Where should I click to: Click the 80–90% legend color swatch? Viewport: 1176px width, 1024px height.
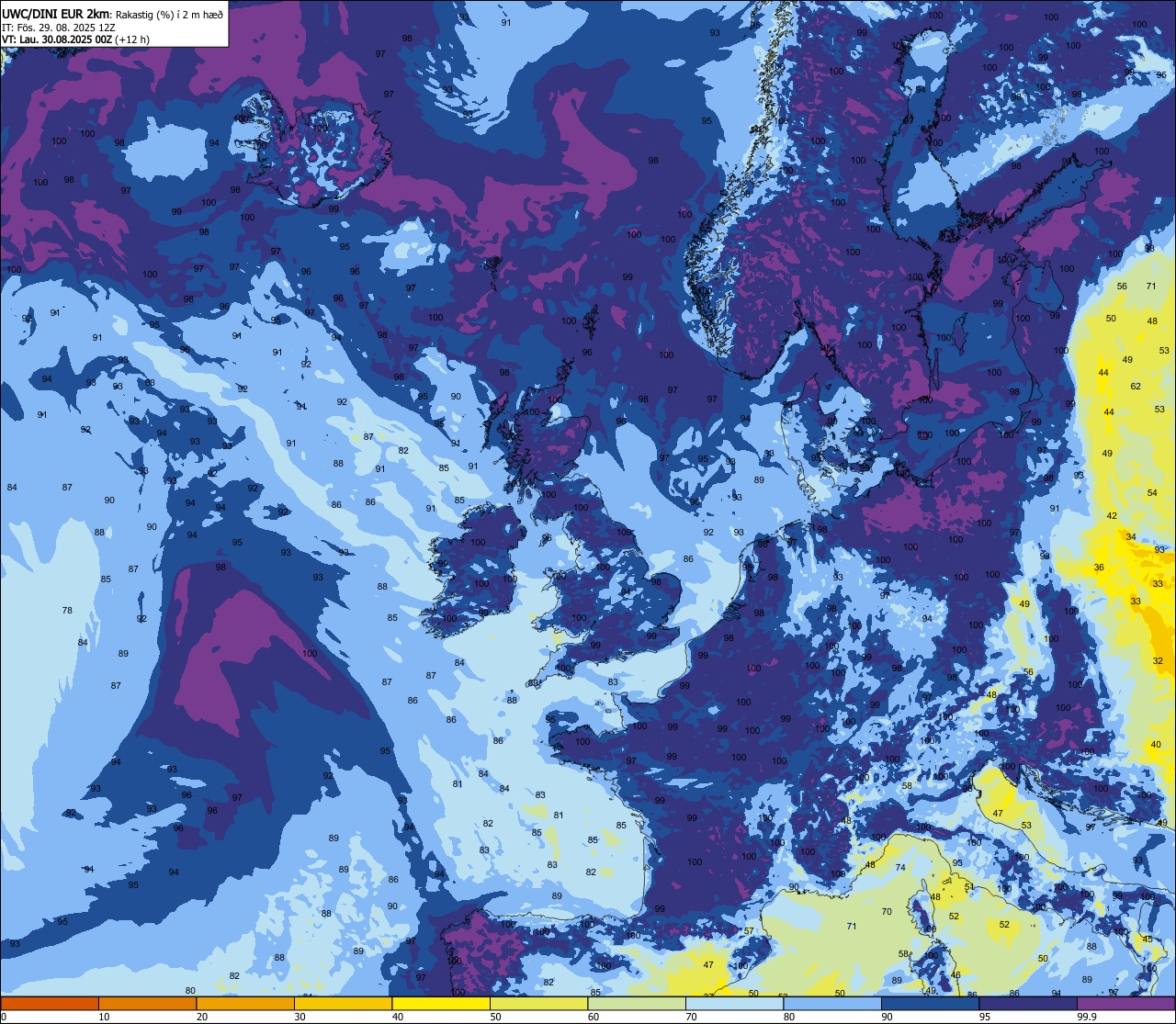pos(832,1003)
